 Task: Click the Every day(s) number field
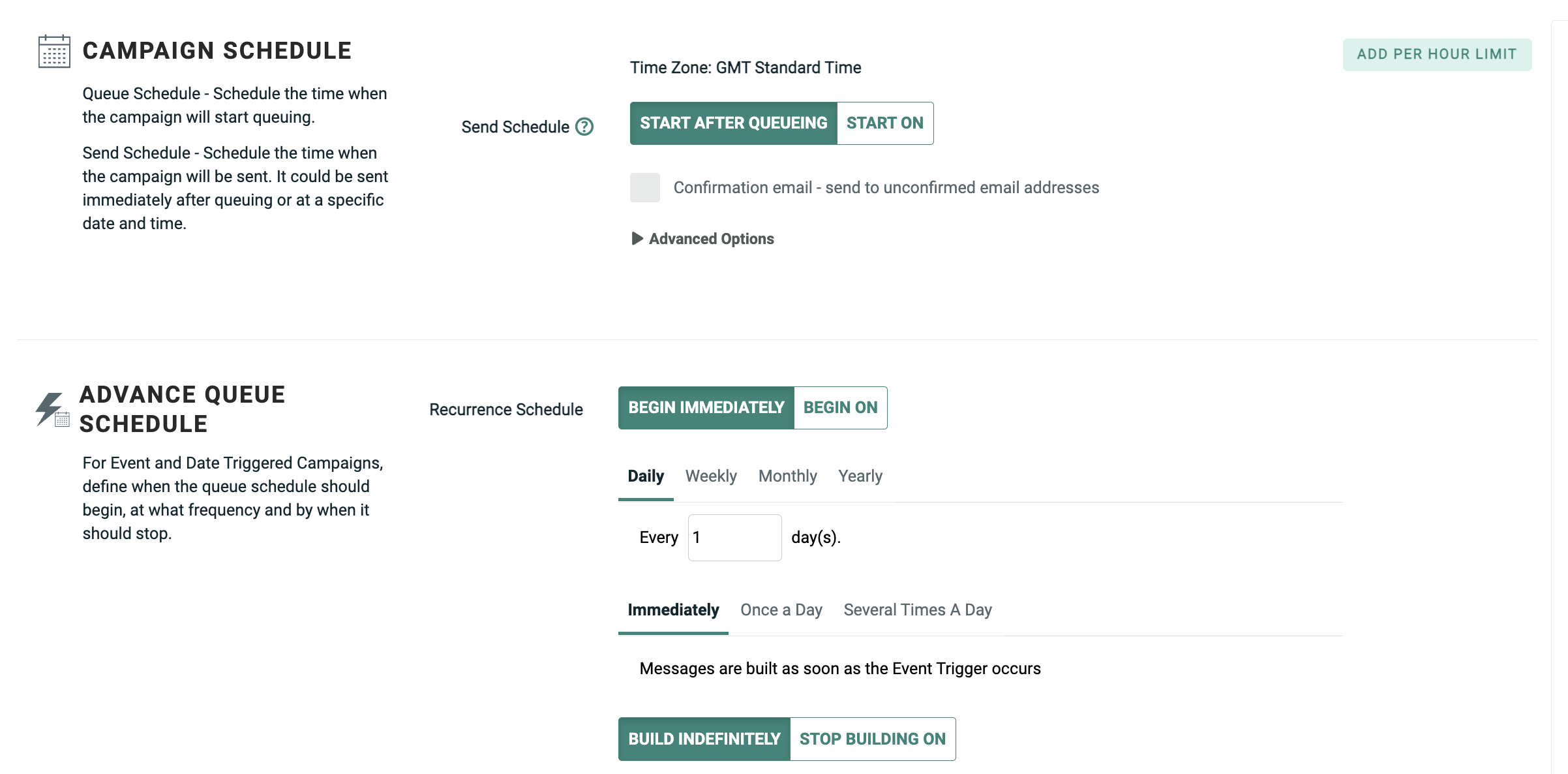[x=734, y=538]
